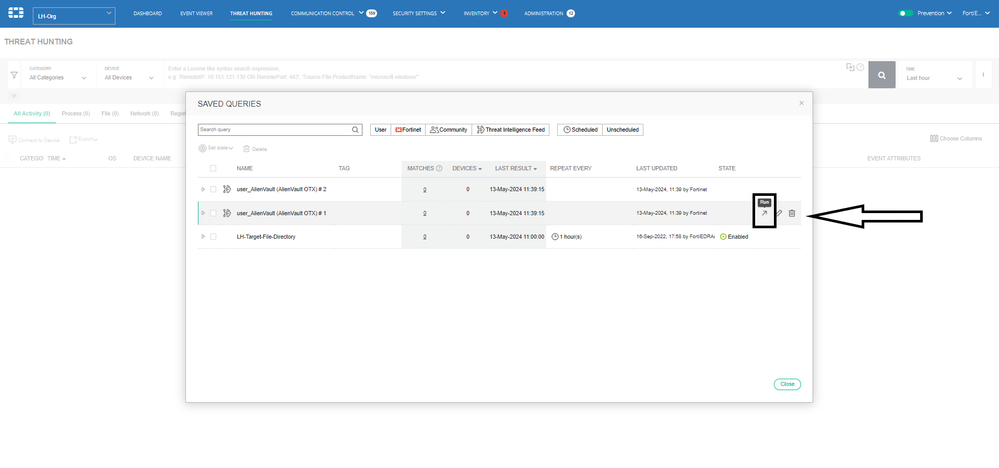Delete AlienVault OTX # 1 query via trash icon
Viewport: 999px width, 468px height.
[x=791, y=213]
